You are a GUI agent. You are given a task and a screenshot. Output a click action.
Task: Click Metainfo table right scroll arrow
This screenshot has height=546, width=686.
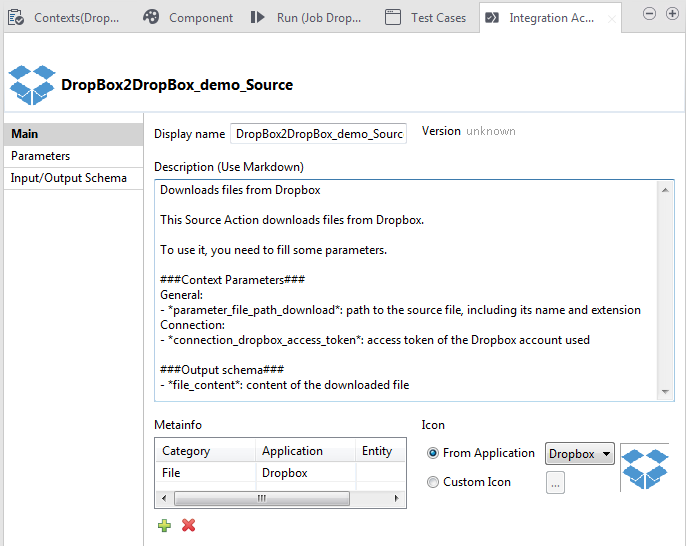396,498
